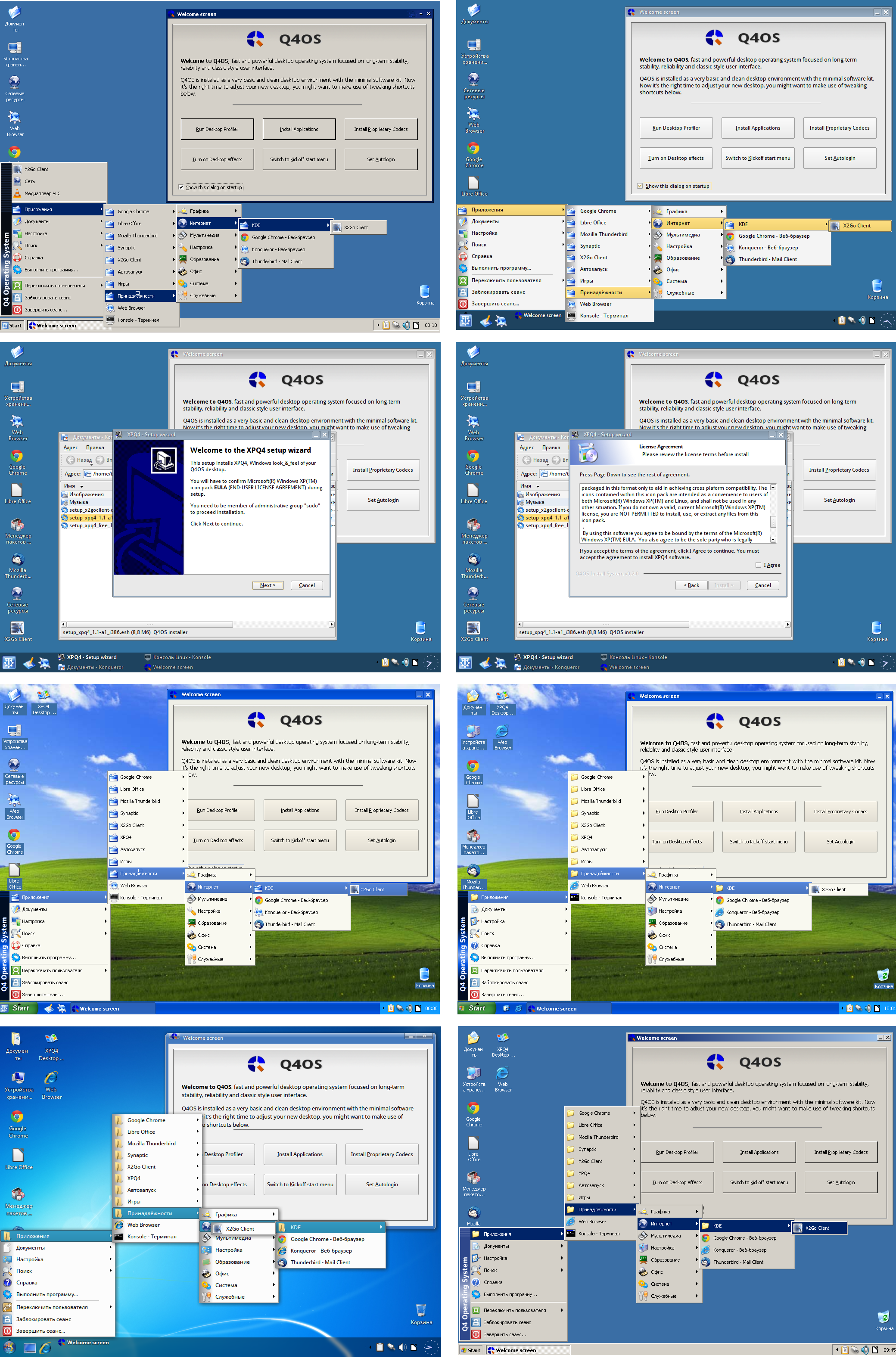Click Set Autologin in Windows 7-style Welcome screen
The height and width of the screenshot is (1368, 896).
(382, 1184)
